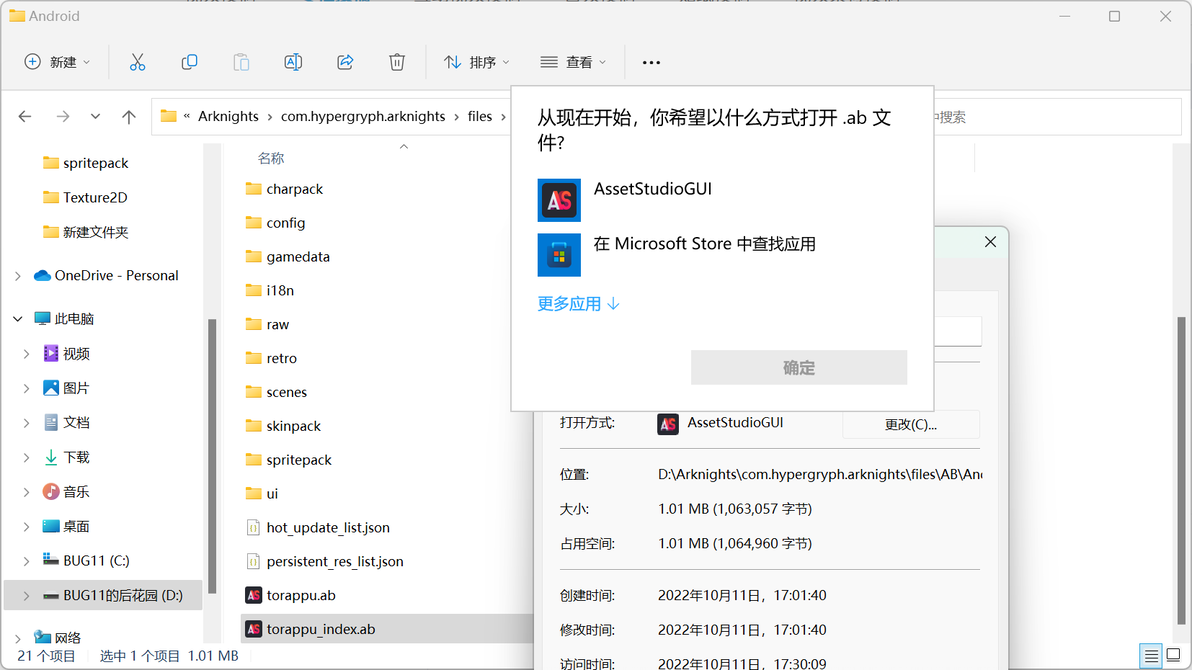This screenshot has width=1192, height=670.
Task: Go back with the left arrow
Action: tap(25, 116)
